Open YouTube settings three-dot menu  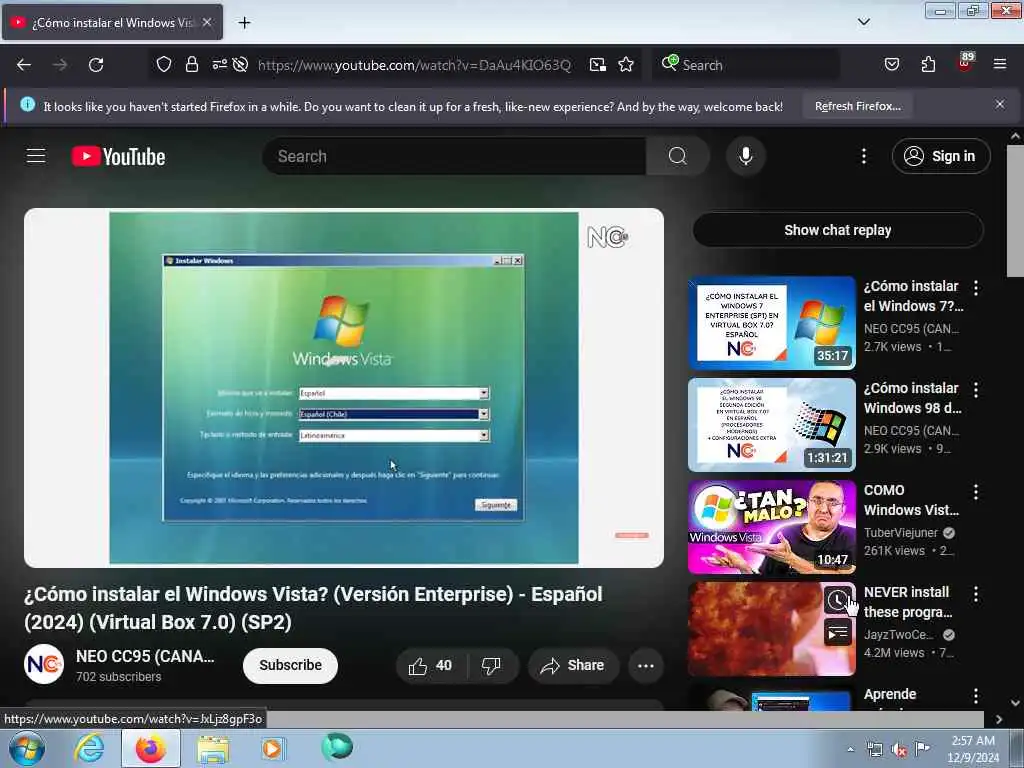pos(863,156)
